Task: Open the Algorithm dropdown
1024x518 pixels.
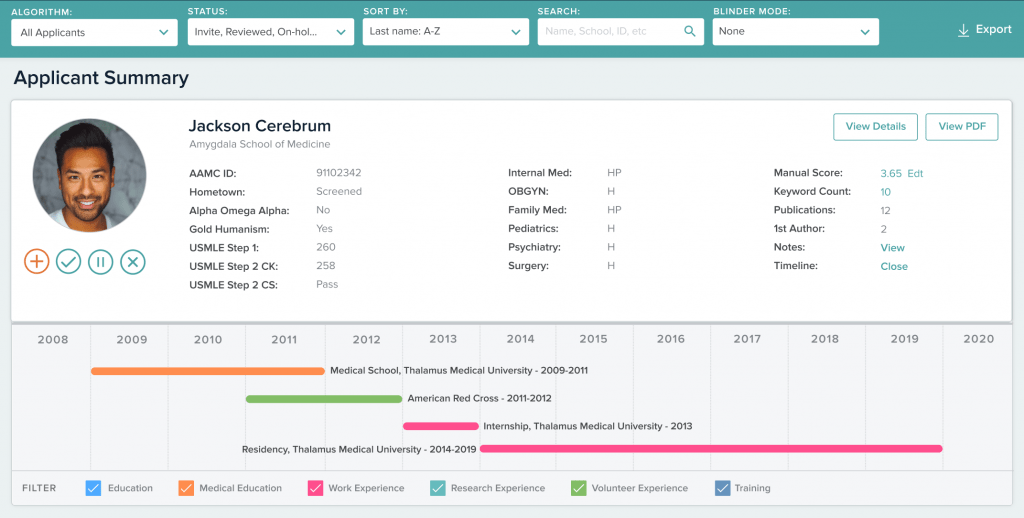Action: click(x=95, y=32)
